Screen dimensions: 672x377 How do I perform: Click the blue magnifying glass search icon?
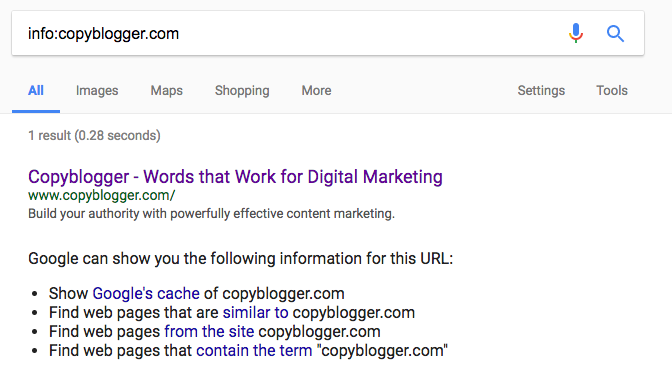[x=615, y=33]
